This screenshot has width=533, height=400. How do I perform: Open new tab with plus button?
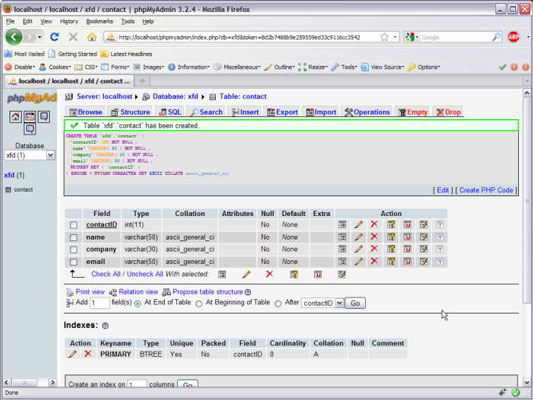point(142,81)
